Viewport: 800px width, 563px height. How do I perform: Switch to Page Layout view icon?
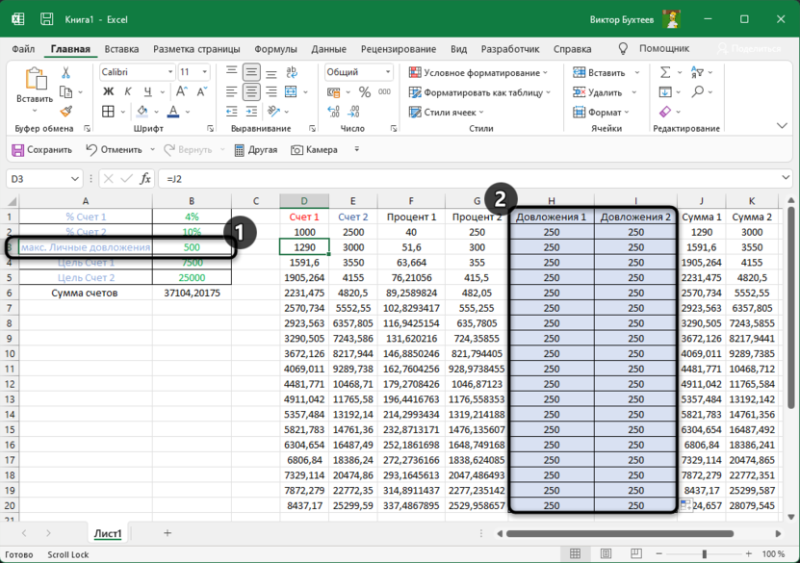click(606, 554)
